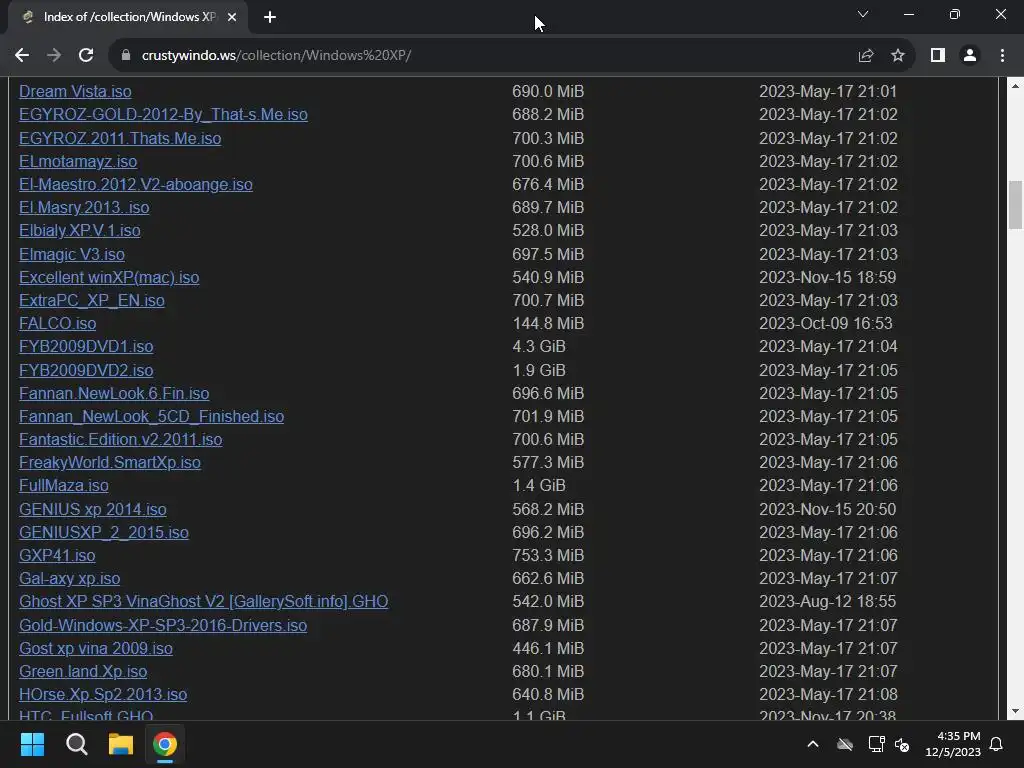Open the Chrome profile menu
This screenshot has height=768, width=1024.
coord(970,56)
